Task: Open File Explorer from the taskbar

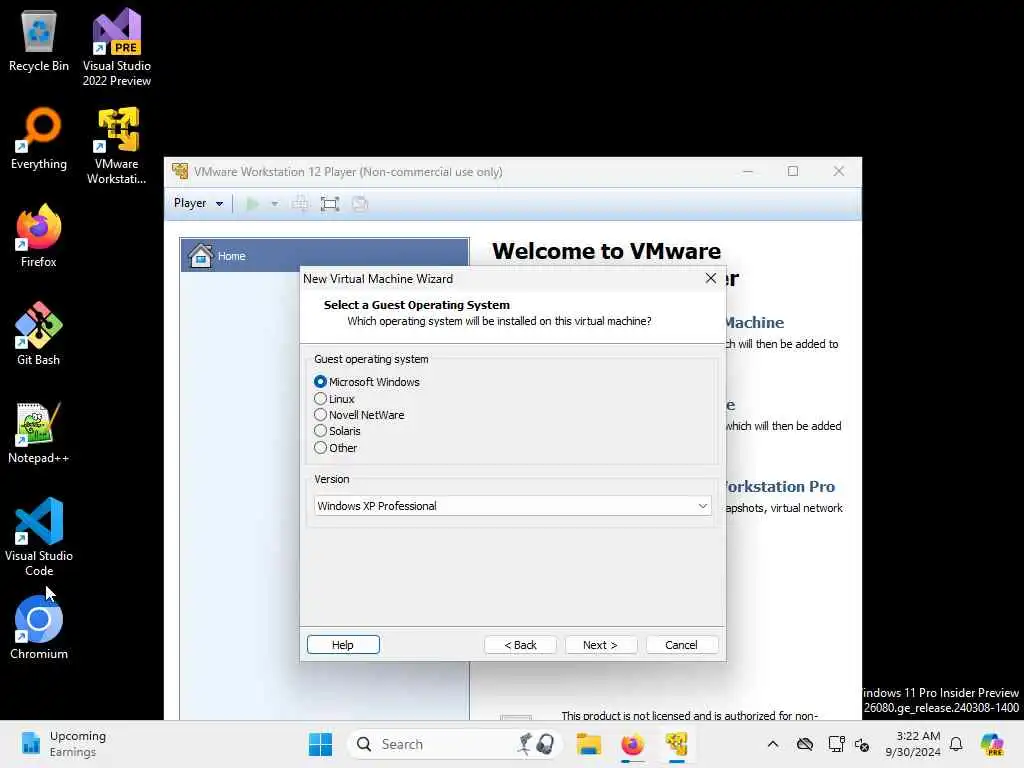Action: click(x=588, y=744)
